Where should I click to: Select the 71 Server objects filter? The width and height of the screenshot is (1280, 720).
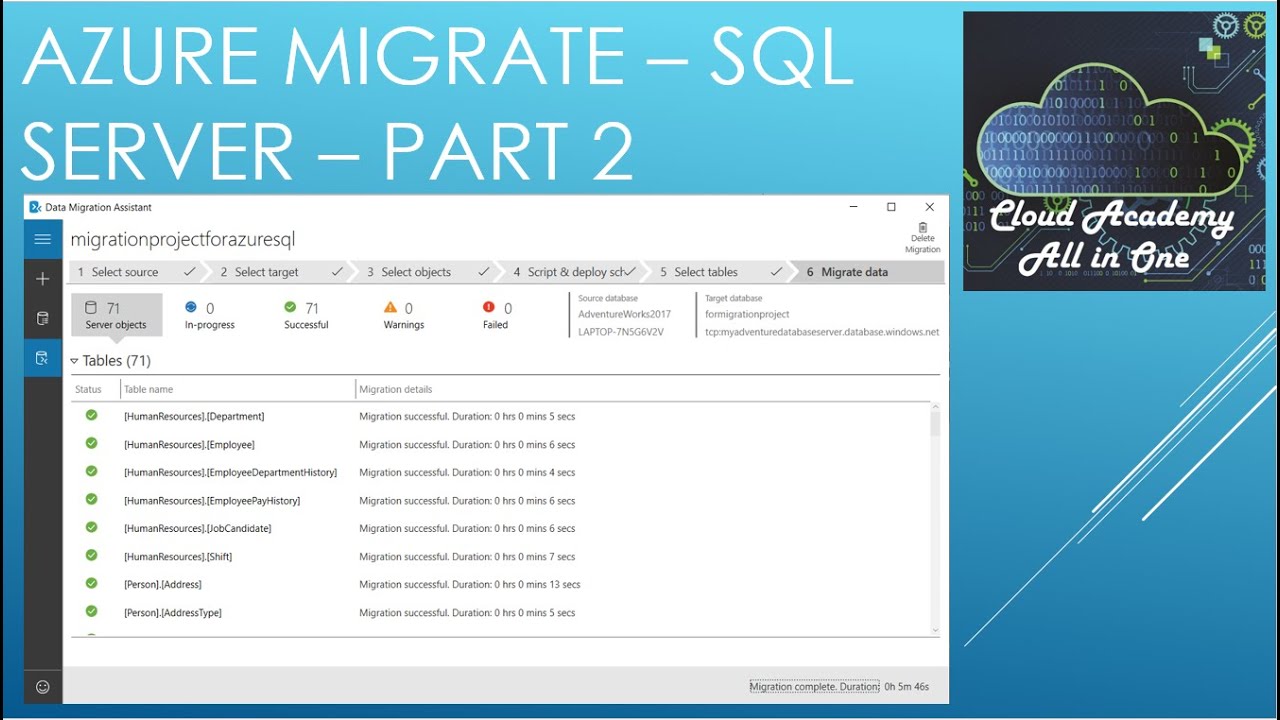click(116, 315)
